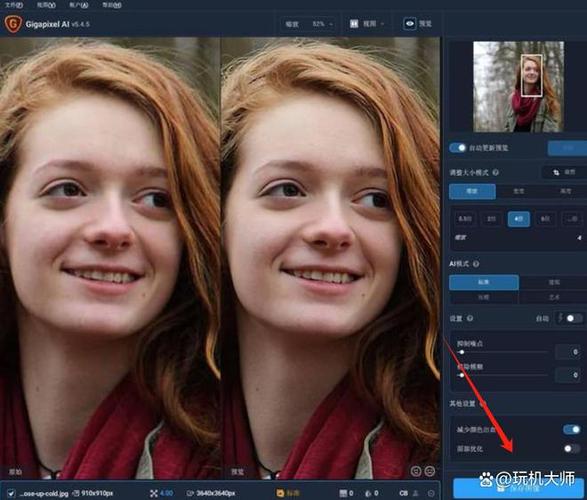Enable the face refinement switch

coord(571,448)
